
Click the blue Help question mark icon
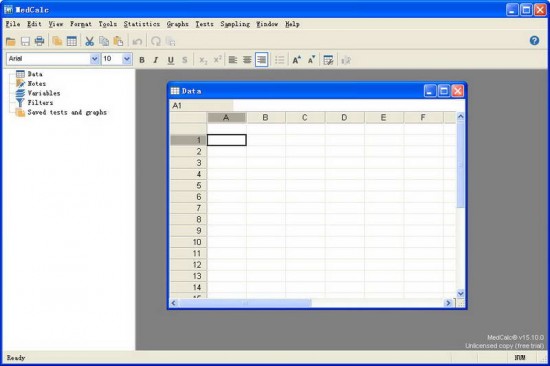tap(534, 41)
